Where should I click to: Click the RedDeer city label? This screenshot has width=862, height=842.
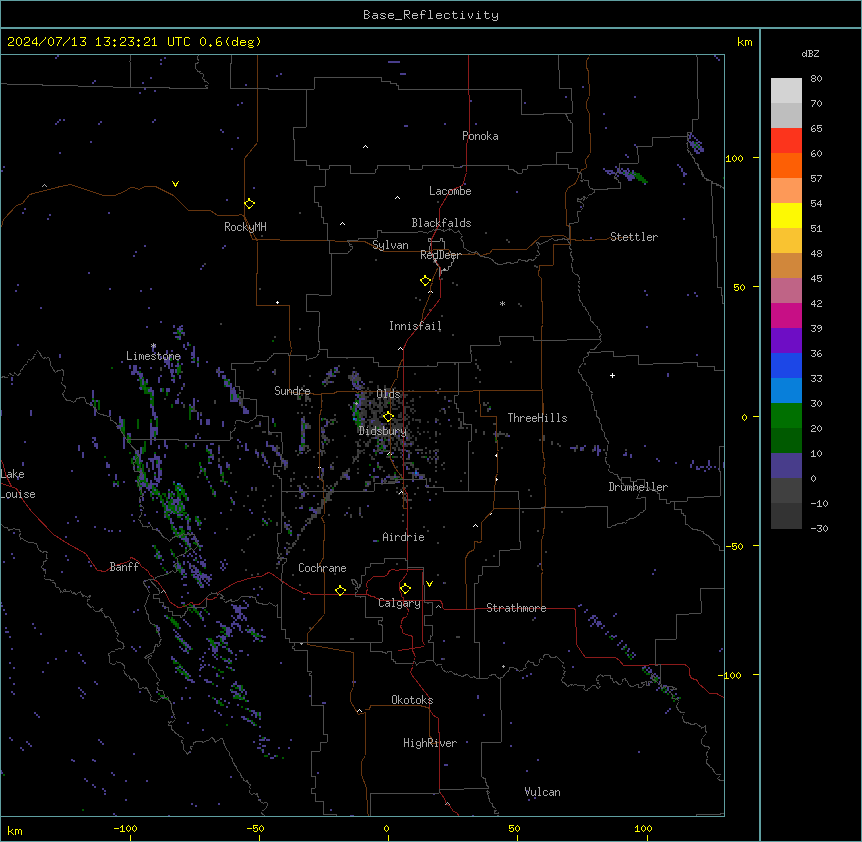coord(440,255)
